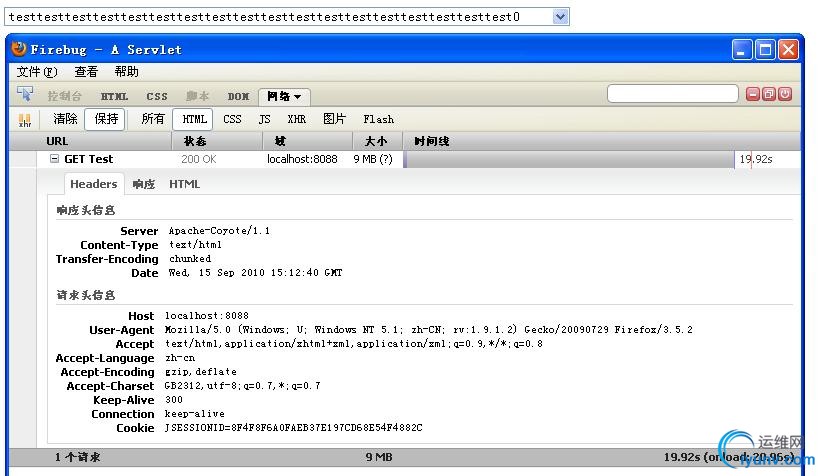This screenshot has width=821, height=476.
Task: Click the Accept header value
Action: pos(354,344)
